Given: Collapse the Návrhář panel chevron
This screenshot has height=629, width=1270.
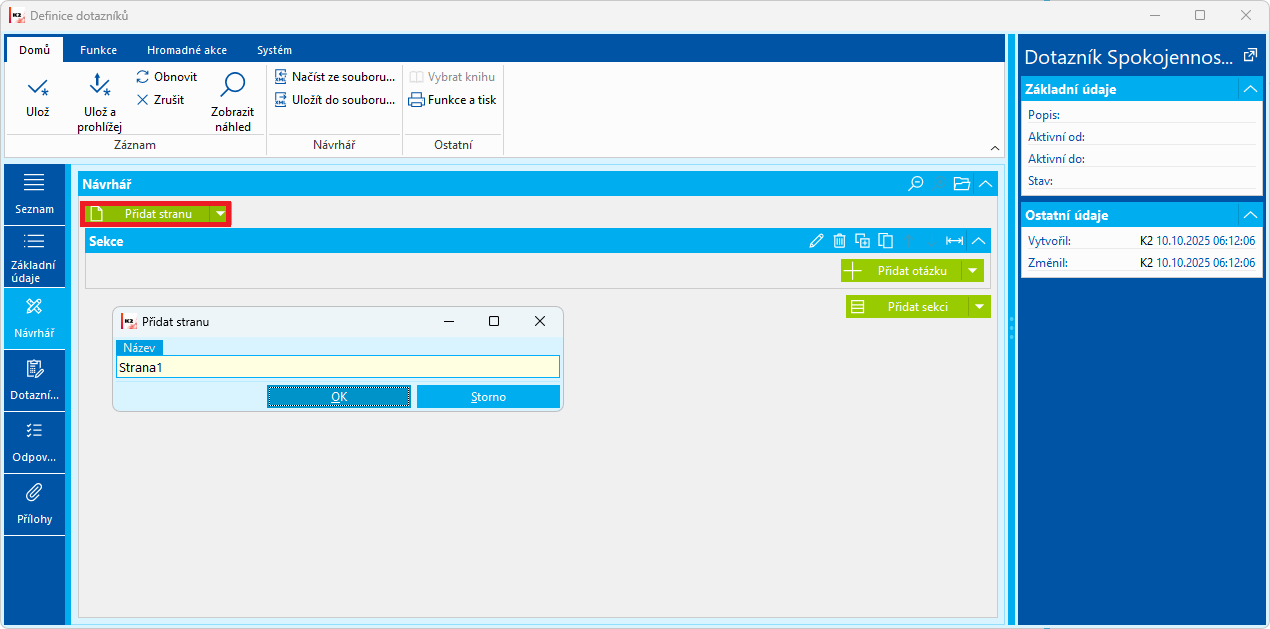Looking at the screenshot, I should pyautogui.click(x=986, y=184).
